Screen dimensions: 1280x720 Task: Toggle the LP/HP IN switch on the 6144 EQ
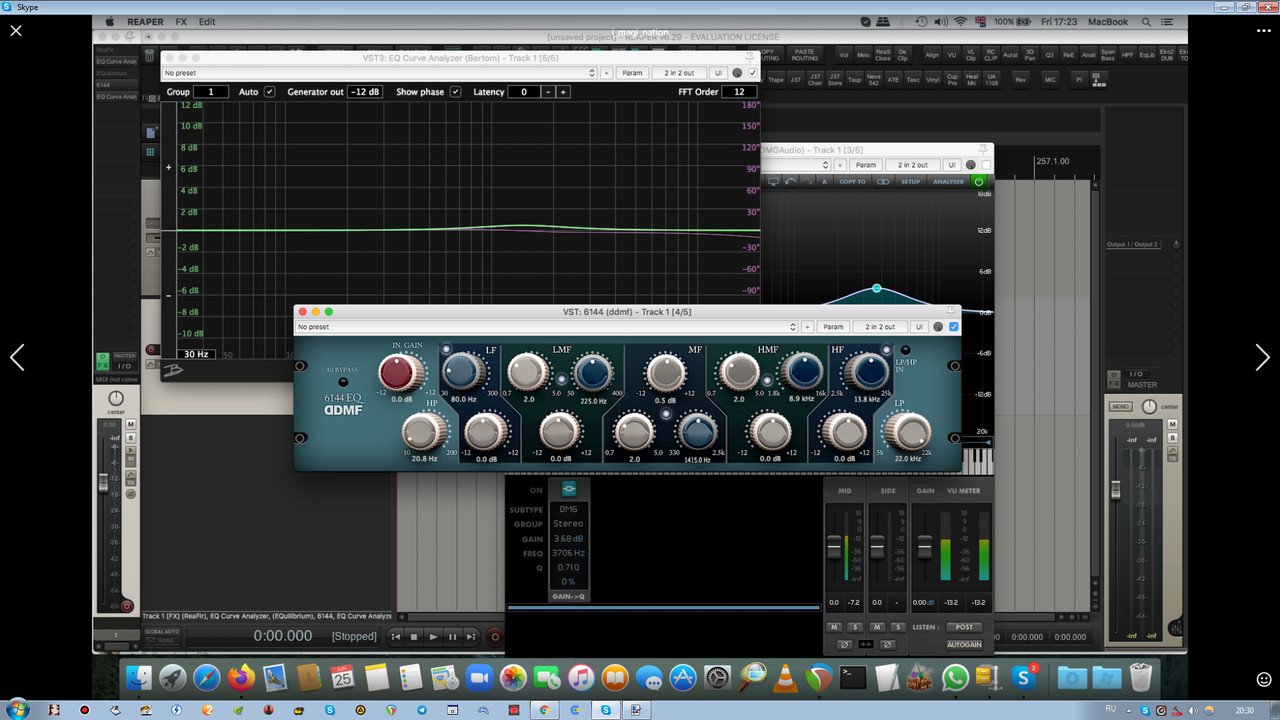(906, 350)
